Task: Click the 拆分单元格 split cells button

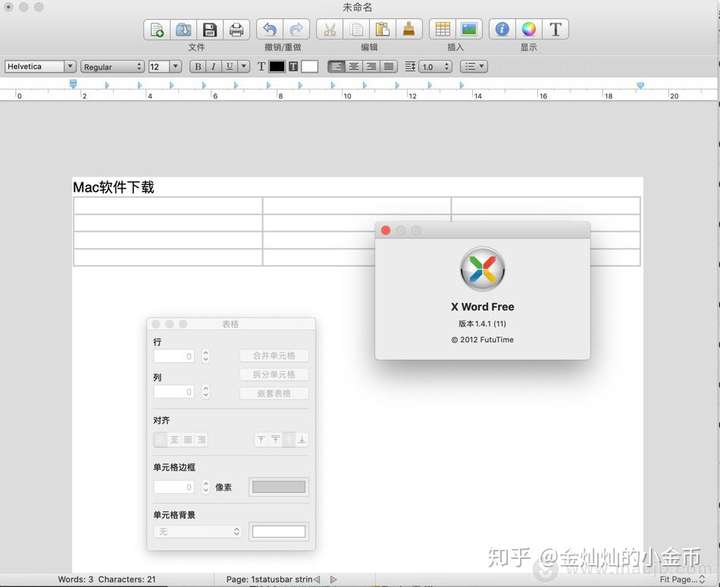Action: 274,374
